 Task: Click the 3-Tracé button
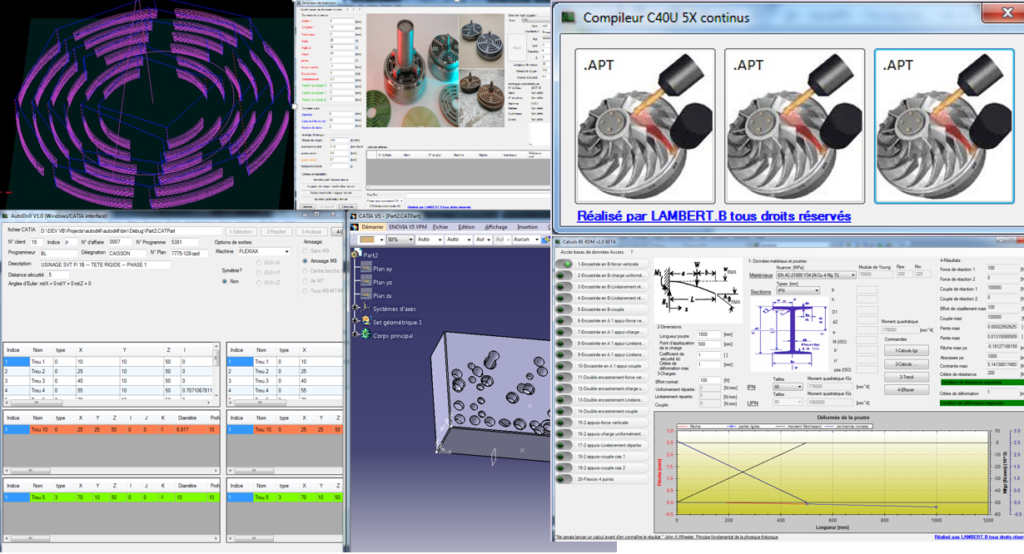(x=905, y=377)
